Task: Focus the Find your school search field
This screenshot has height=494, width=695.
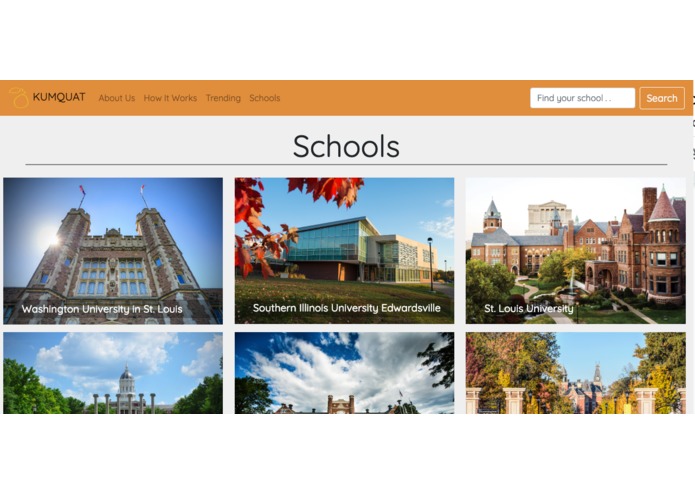Action: 582,98
